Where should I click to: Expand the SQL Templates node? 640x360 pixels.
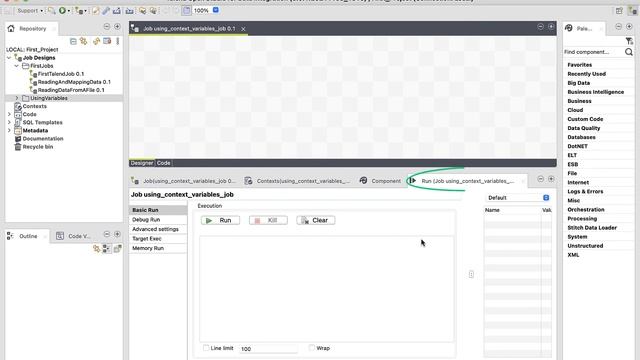(9, 122)
